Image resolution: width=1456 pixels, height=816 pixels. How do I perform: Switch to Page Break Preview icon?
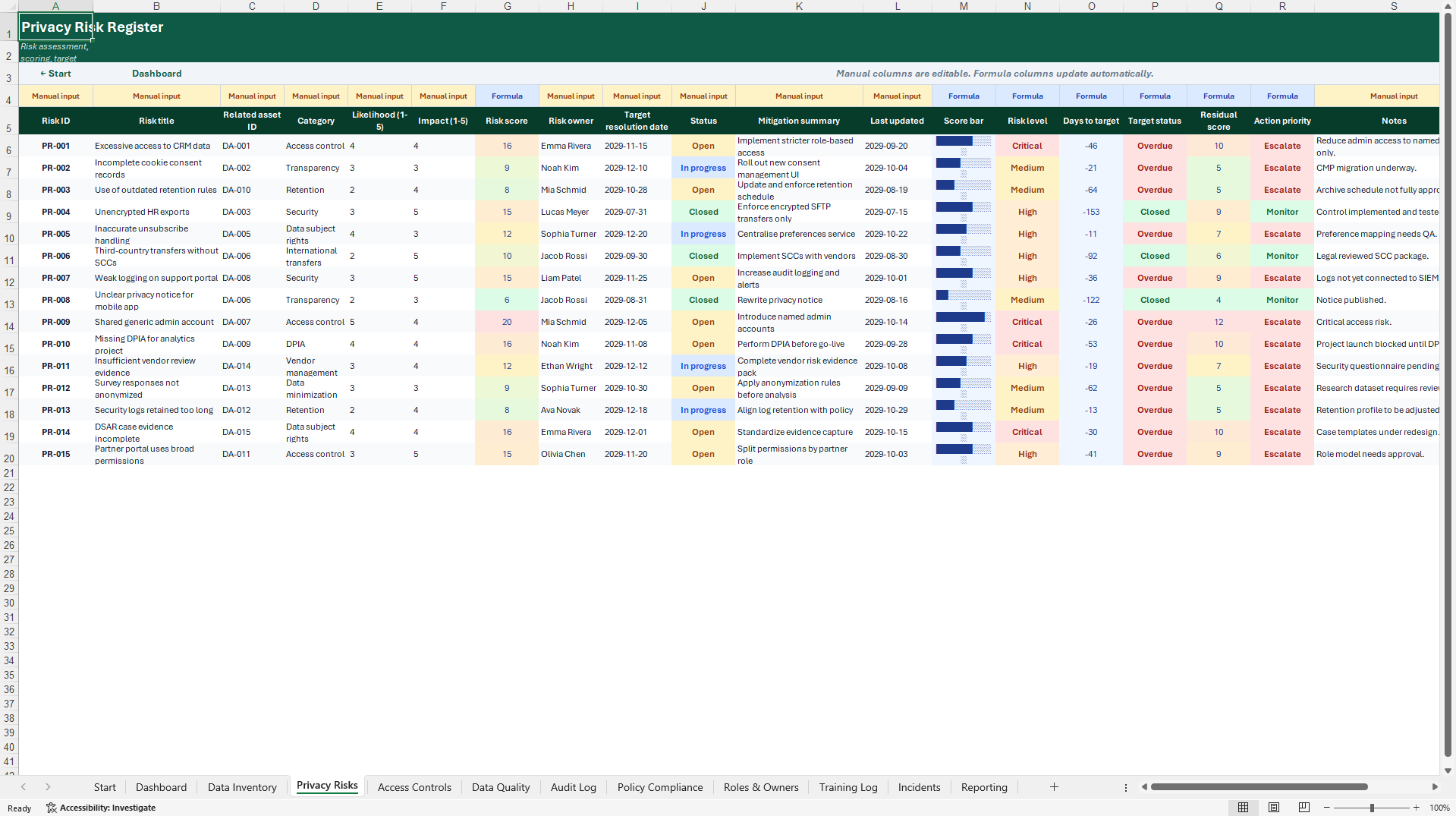(x=1304, y=808)
